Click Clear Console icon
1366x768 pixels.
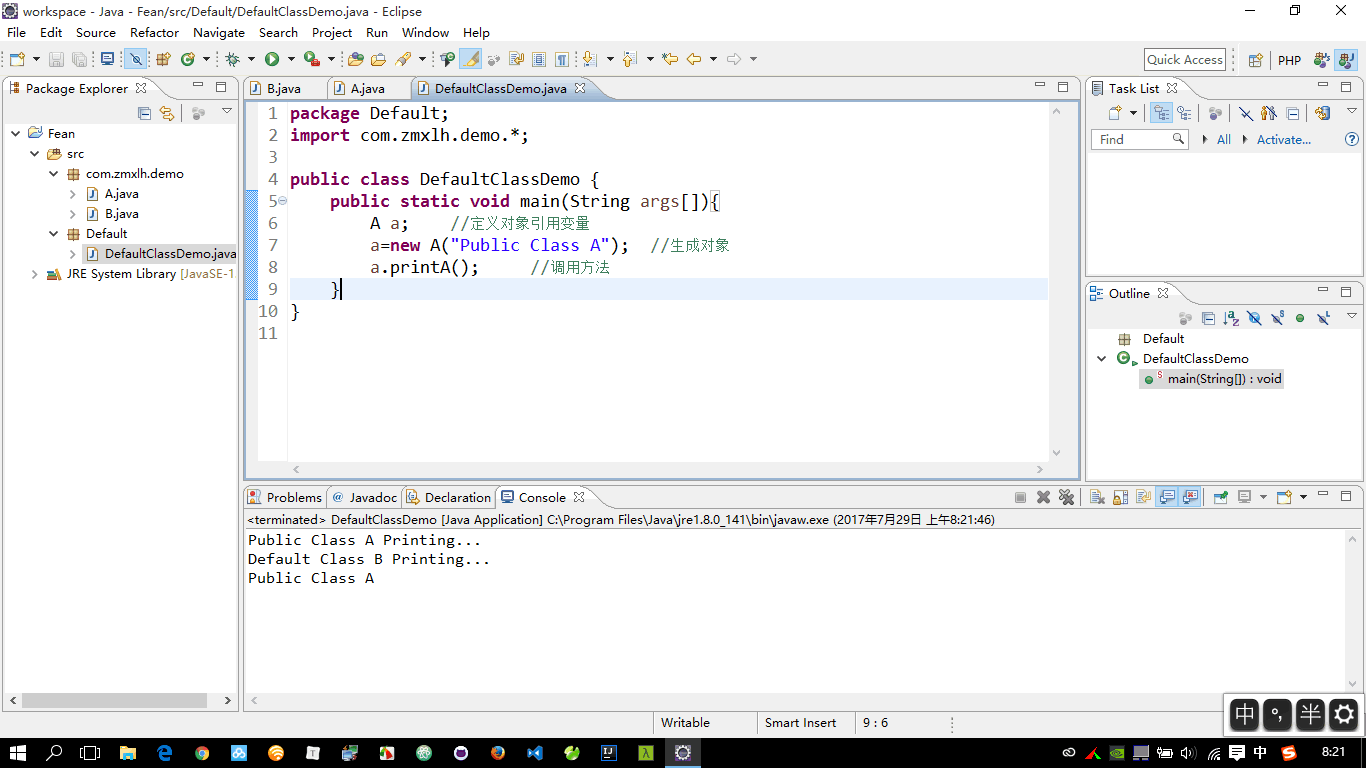click(x=1097, y=497)
